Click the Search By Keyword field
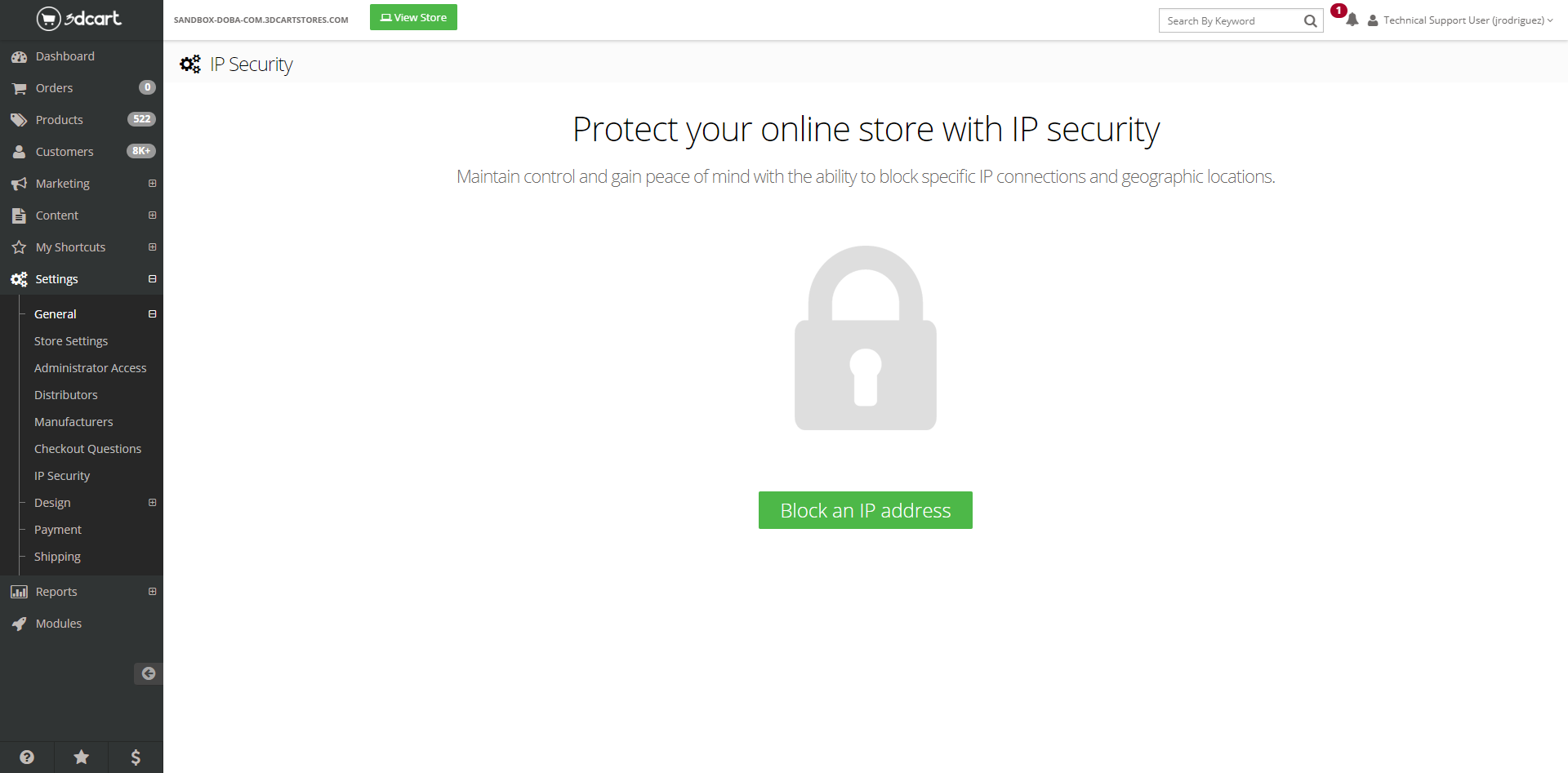 click(1229, 21)
